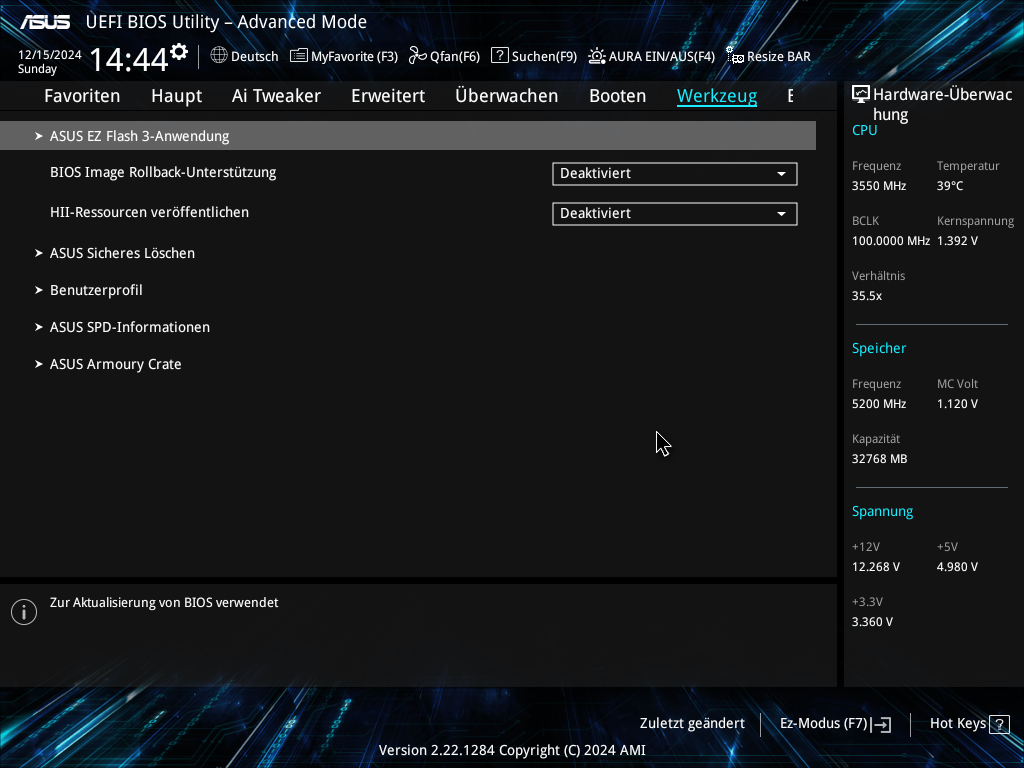Open HII-Ressourcen veröffentlichen dropdown
The width and height of the screenshot is (1024, 768).
(675, 214)
